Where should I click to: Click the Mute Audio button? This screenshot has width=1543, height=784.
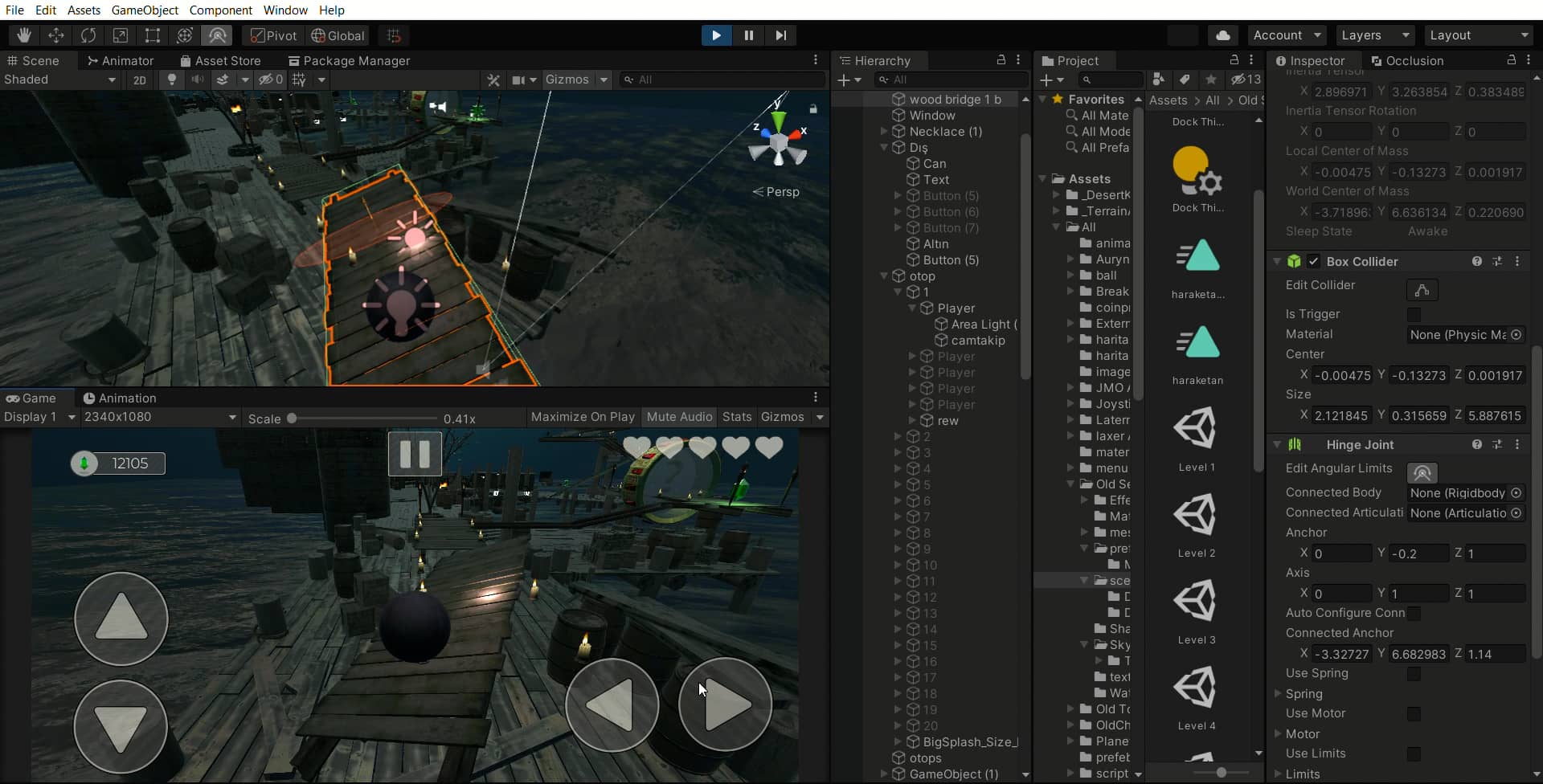tap(678, 416)
